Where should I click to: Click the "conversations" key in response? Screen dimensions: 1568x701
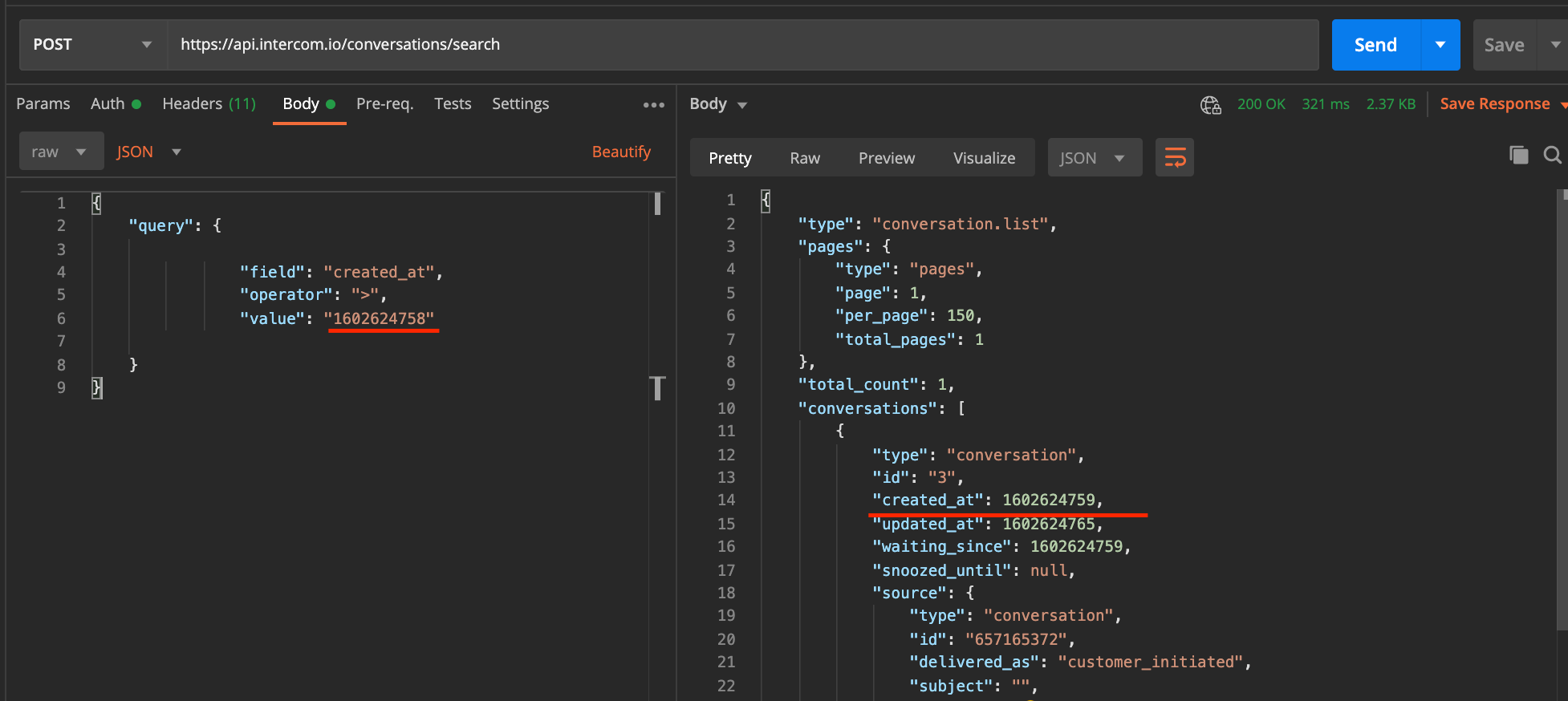[x=867, y=408]
